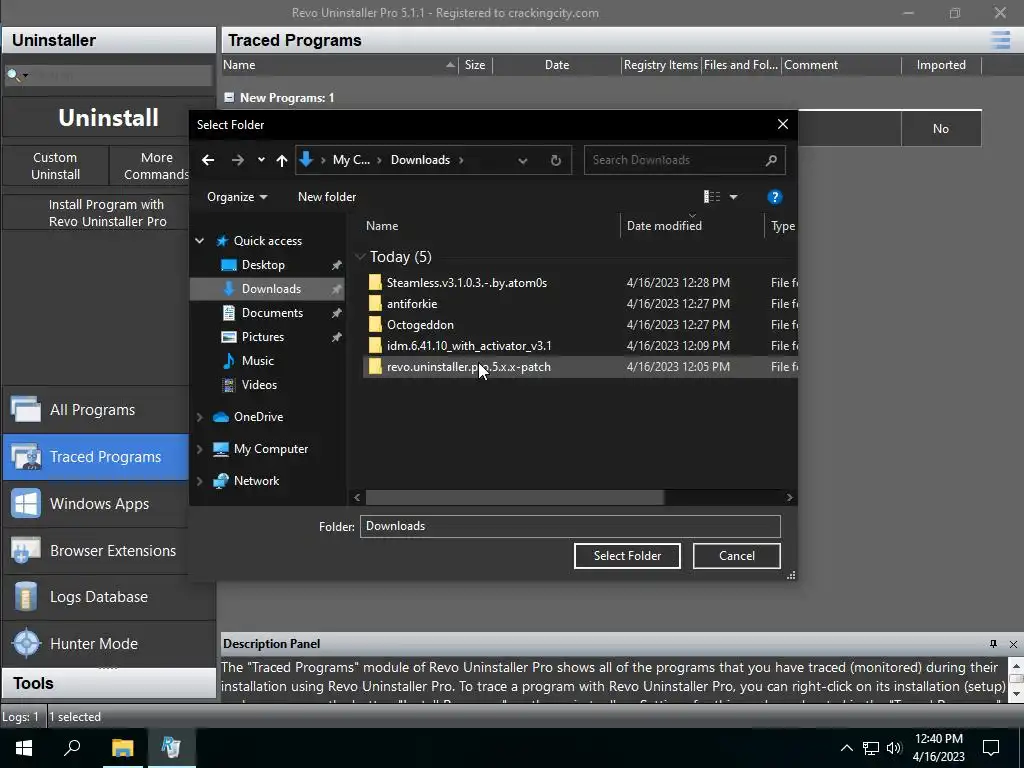This screenshot has height=768, width=1024.
Task: Open volume control in system tray
Action: click(893, 748)
